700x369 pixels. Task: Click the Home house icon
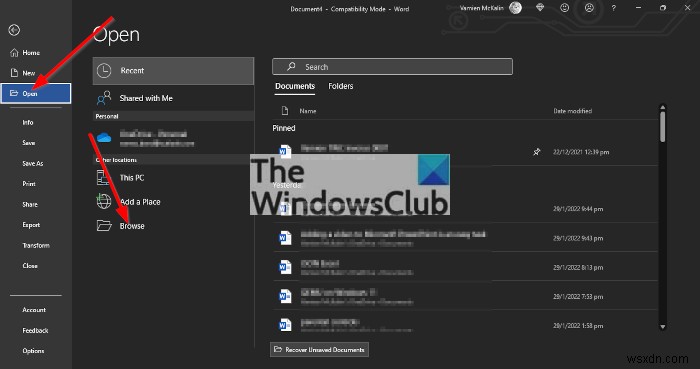(14, 53)
